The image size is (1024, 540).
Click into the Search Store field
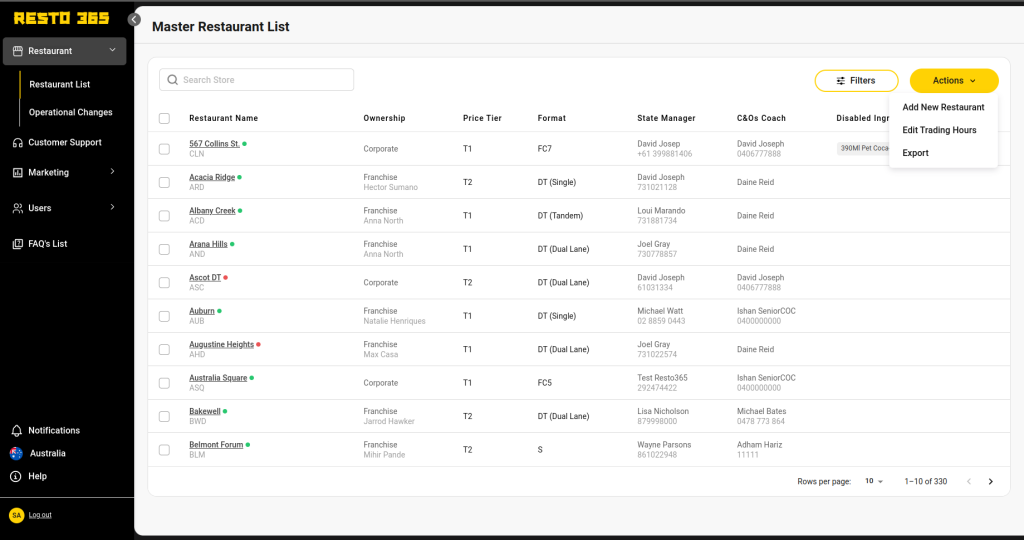pyautogui.click(x=257, y=80)
